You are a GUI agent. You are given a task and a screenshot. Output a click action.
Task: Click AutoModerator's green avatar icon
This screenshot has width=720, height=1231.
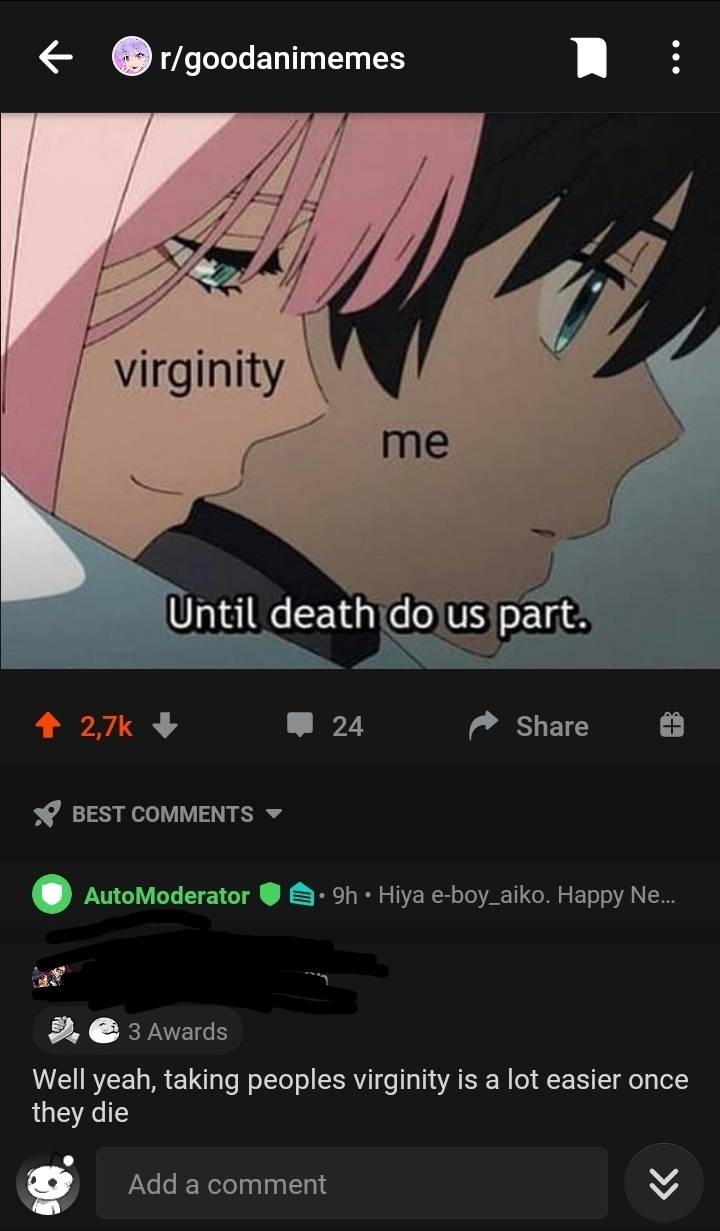point(52,895)
